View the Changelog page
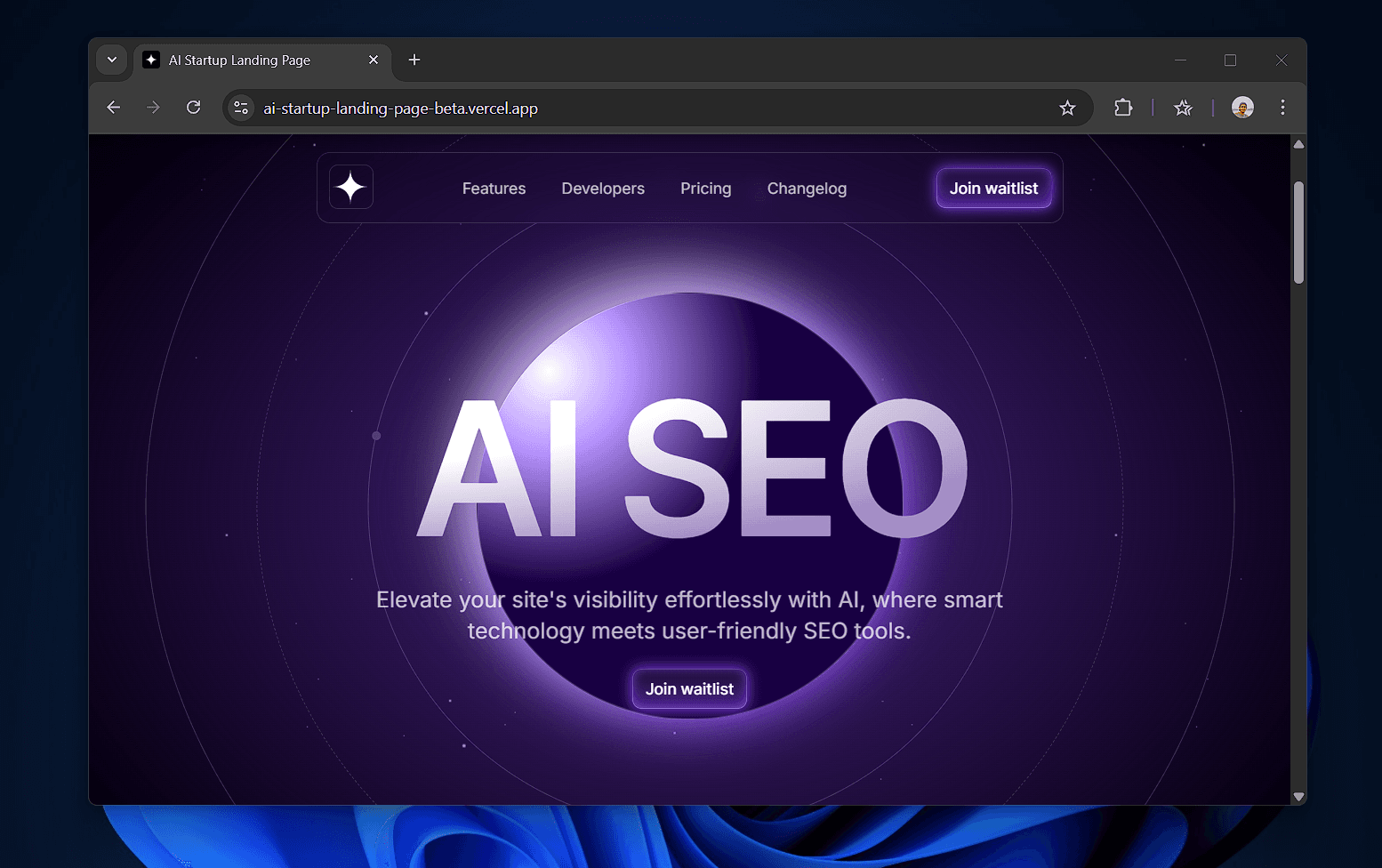This screenshot has width=1382, height=868. click(x=807, y=189)
